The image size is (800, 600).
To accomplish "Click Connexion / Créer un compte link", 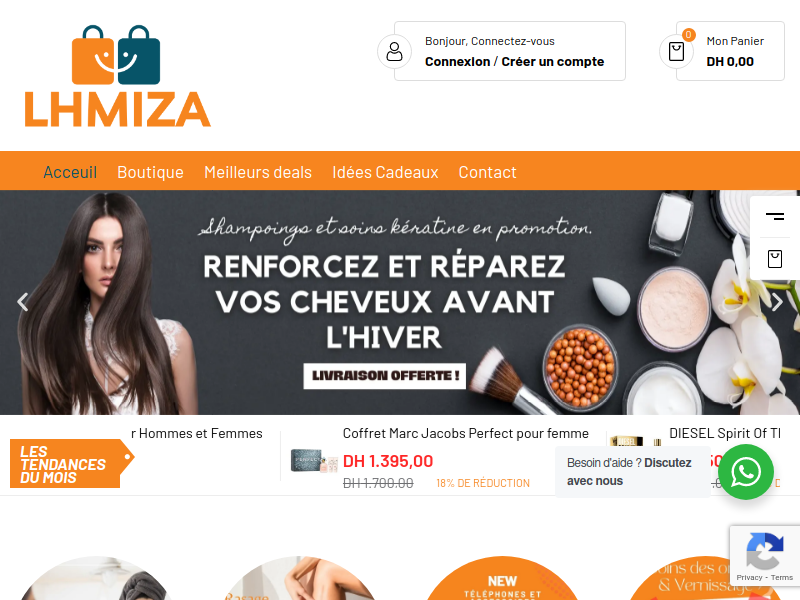I will (x=514, y=62).
